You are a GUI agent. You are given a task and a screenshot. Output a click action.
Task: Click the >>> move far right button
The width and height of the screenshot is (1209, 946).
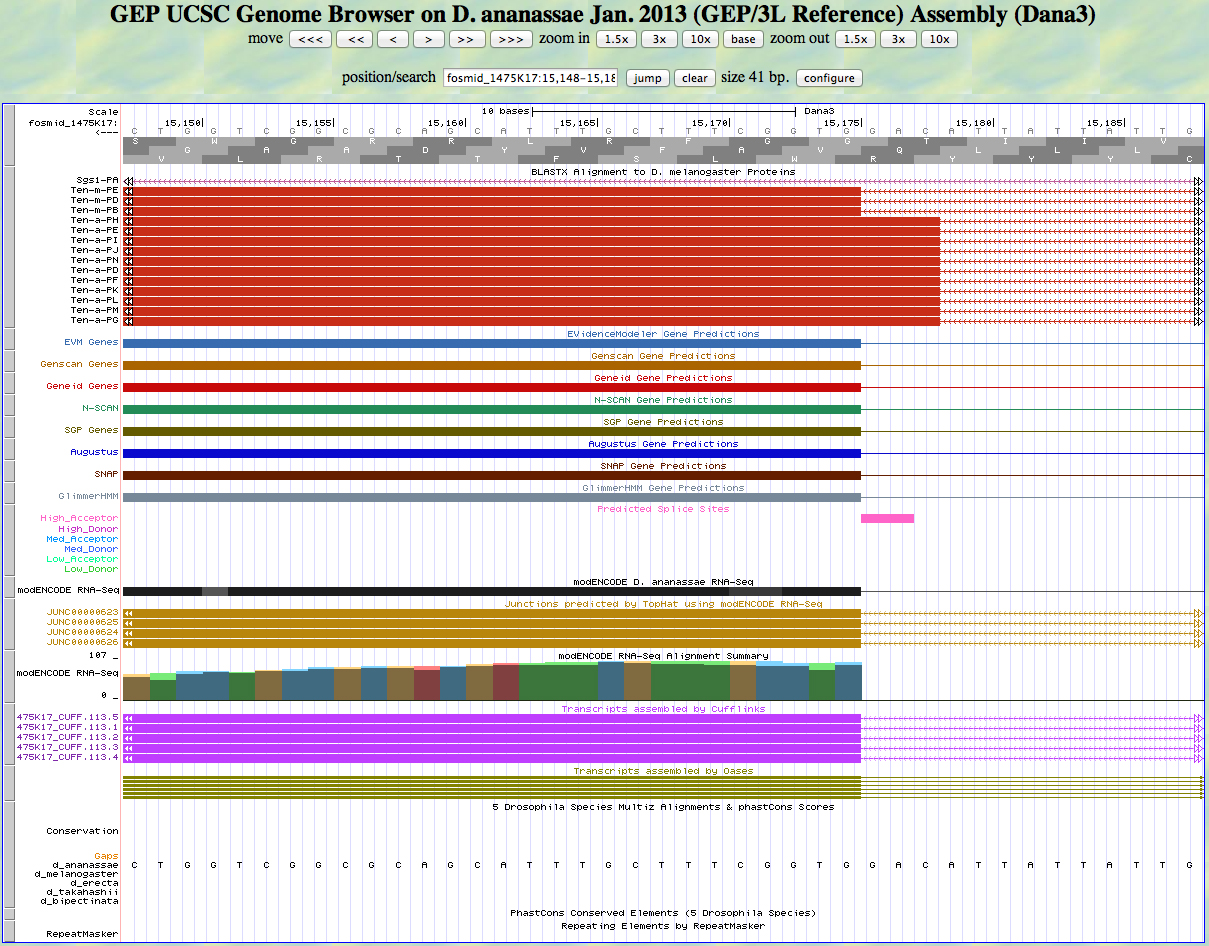(x=510, y=39)
